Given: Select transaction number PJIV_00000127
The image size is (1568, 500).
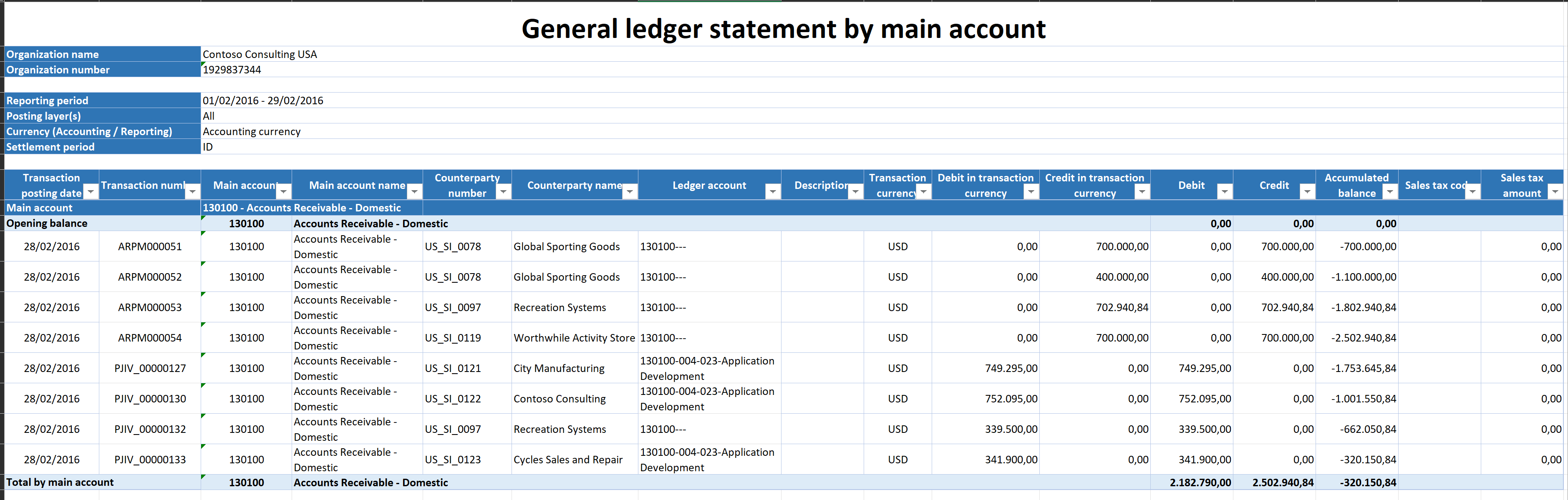Looking at the screenshot, I should [x=150, y=368].
